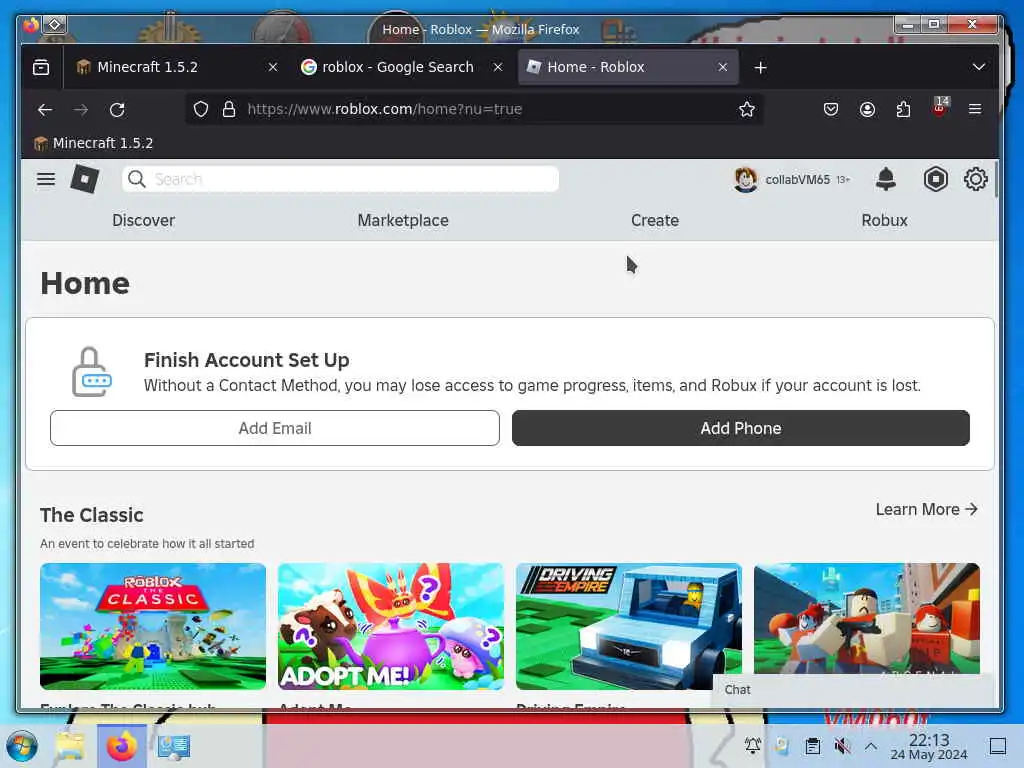The height and width of the screenshot is (768, 1024).
Task: Open the Driving Empire game thumbnail
Action: click(628, 626)
